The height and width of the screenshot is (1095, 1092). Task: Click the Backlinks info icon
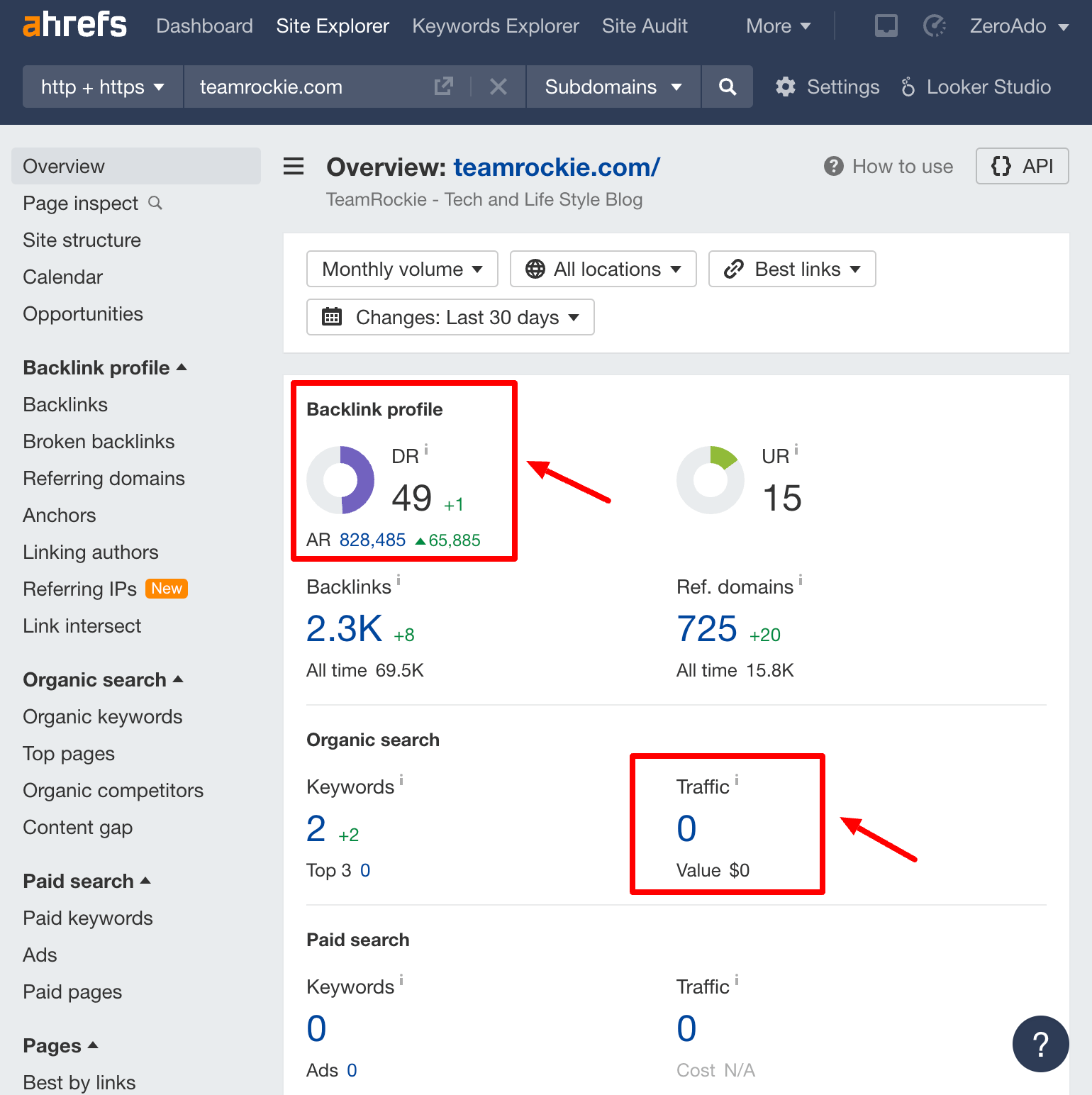tap(399, 579)
